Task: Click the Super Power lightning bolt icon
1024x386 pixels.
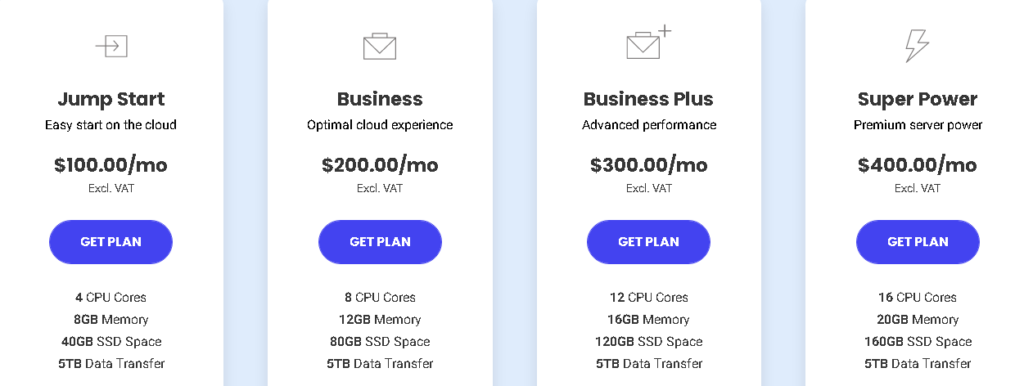Action: (917, 46)
